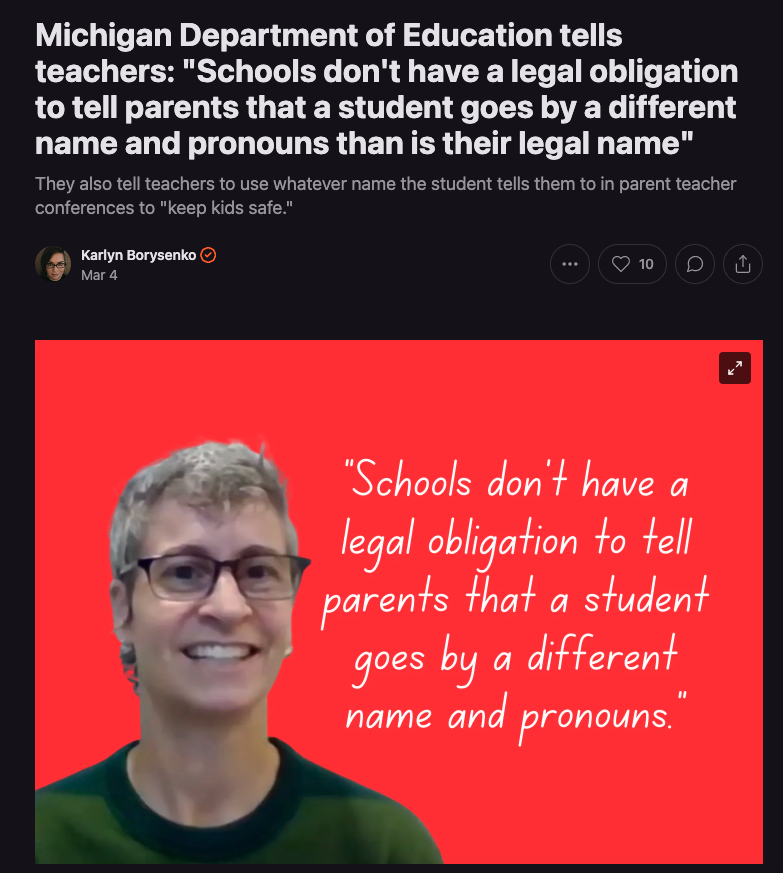This screenshot has width=783, height=873.
Task: Click the Mar 4 publication date
Action: tap(99, 275)
